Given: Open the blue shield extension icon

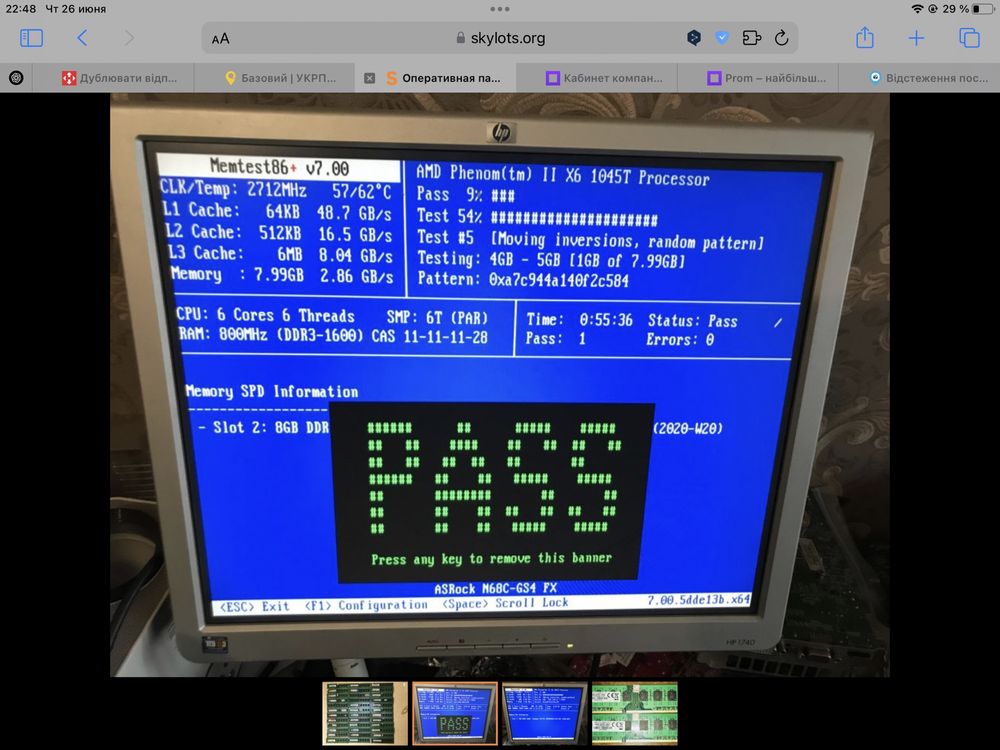Looking at the screenshot, I should (722, 38).
